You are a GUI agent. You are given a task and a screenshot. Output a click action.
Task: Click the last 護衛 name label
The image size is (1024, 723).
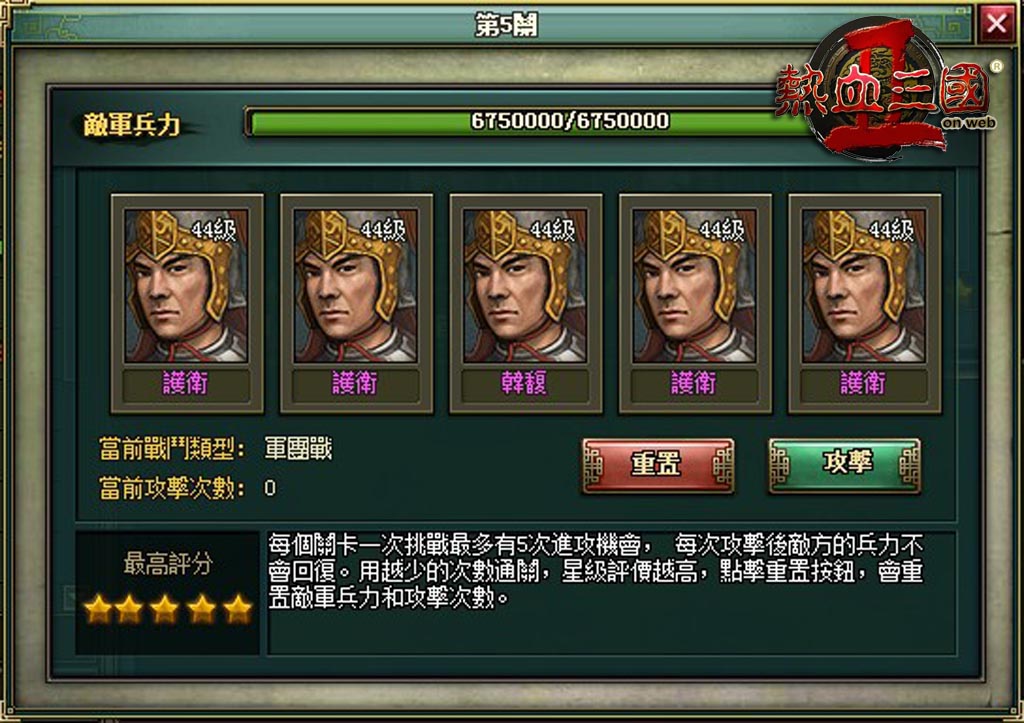(863, 383)
